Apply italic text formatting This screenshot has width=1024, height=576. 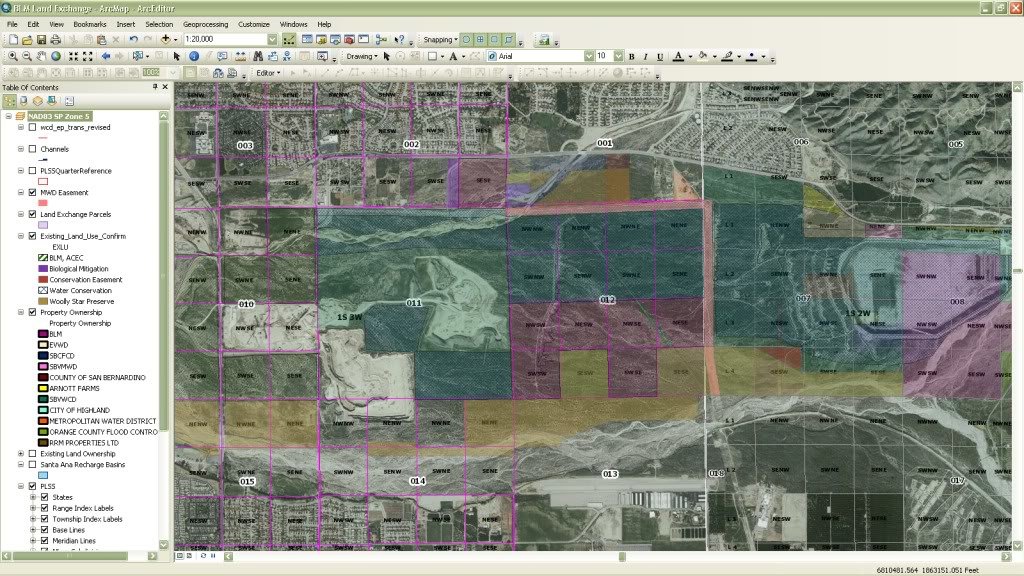click(x=645, y=57)
